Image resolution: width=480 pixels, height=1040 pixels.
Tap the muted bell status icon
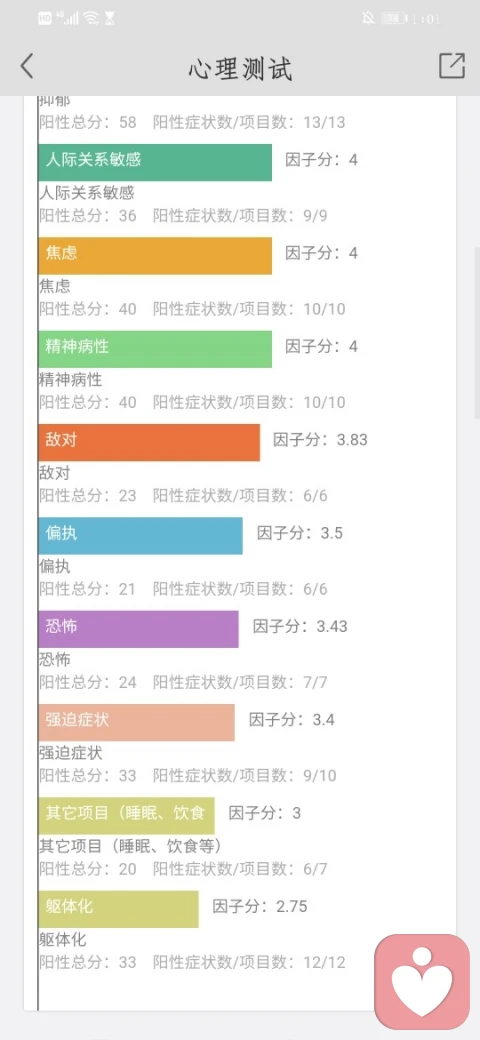(x=368, y=19)
